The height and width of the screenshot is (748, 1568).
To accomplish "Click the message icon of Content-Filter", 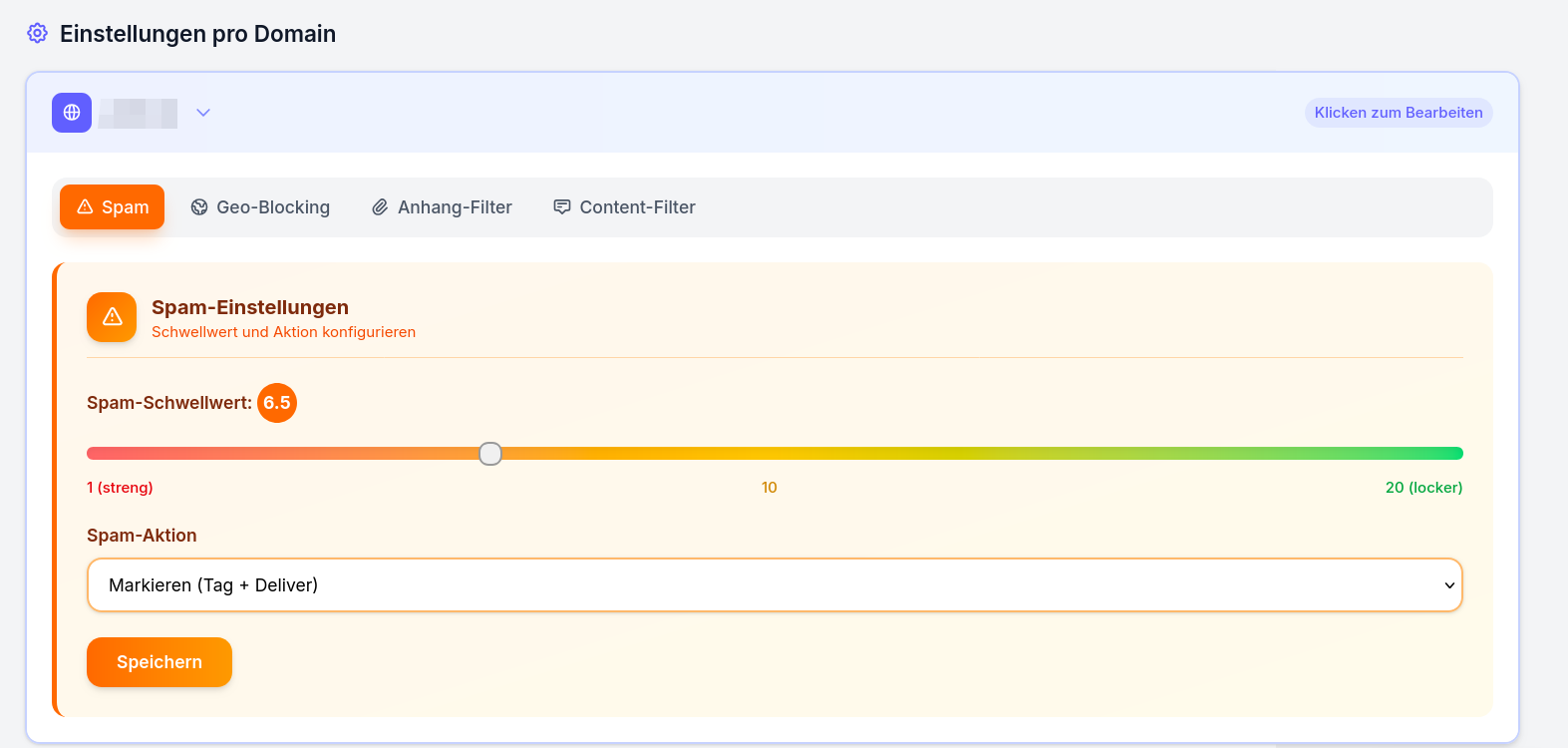I will click(562, 206).
